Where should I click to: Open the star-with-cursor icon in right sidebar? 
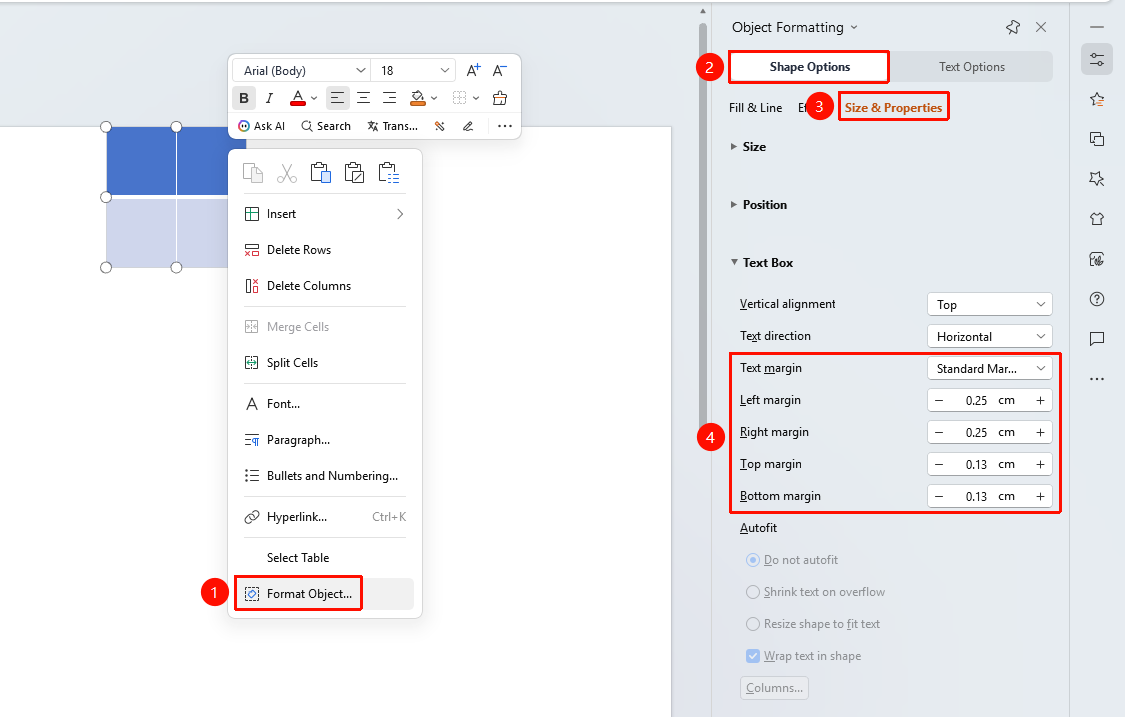pyautogui.click(x=1097, y=179)
